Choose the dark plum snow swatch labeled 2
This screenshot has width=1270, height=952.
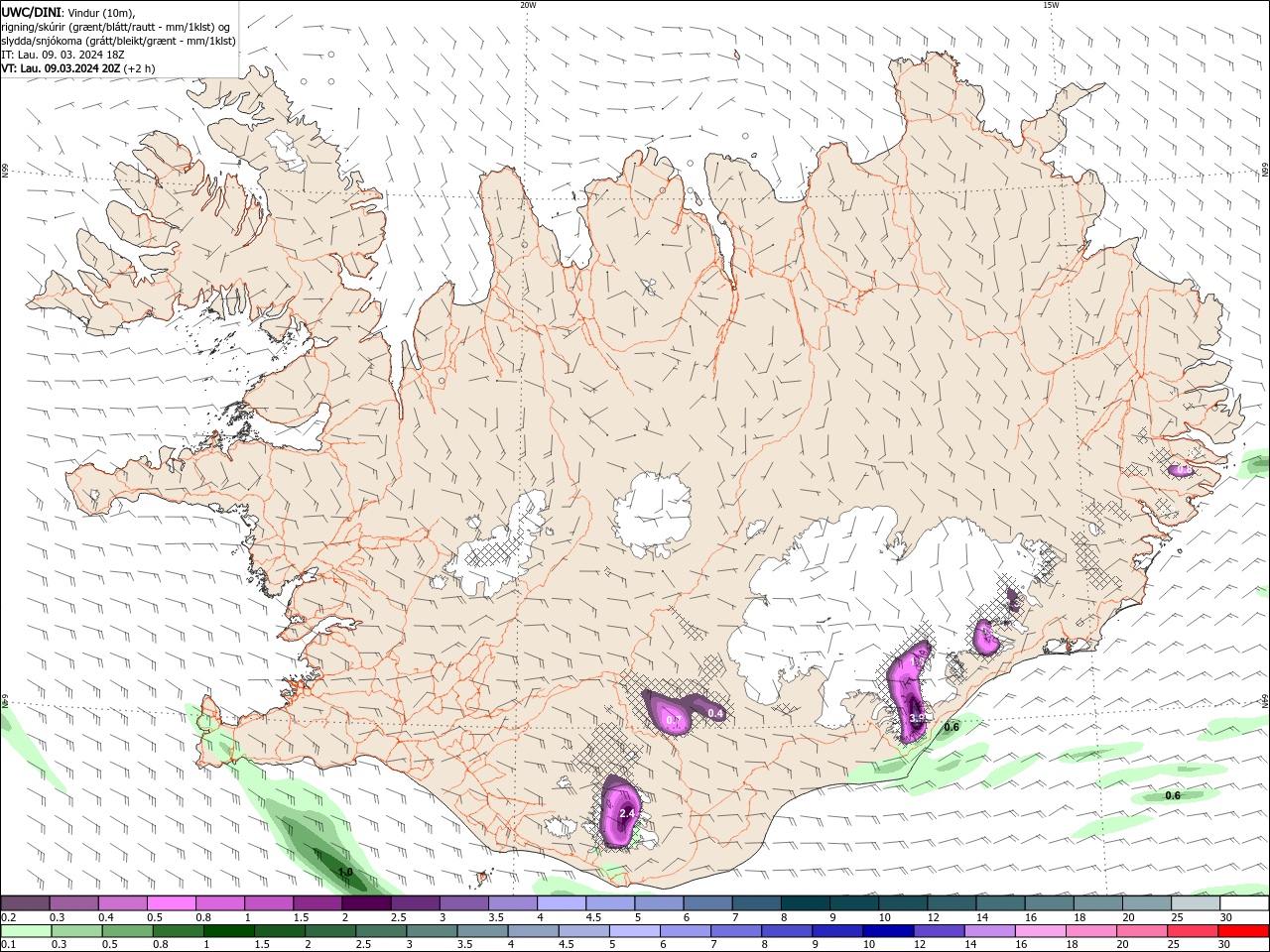[x=366, y=903]
